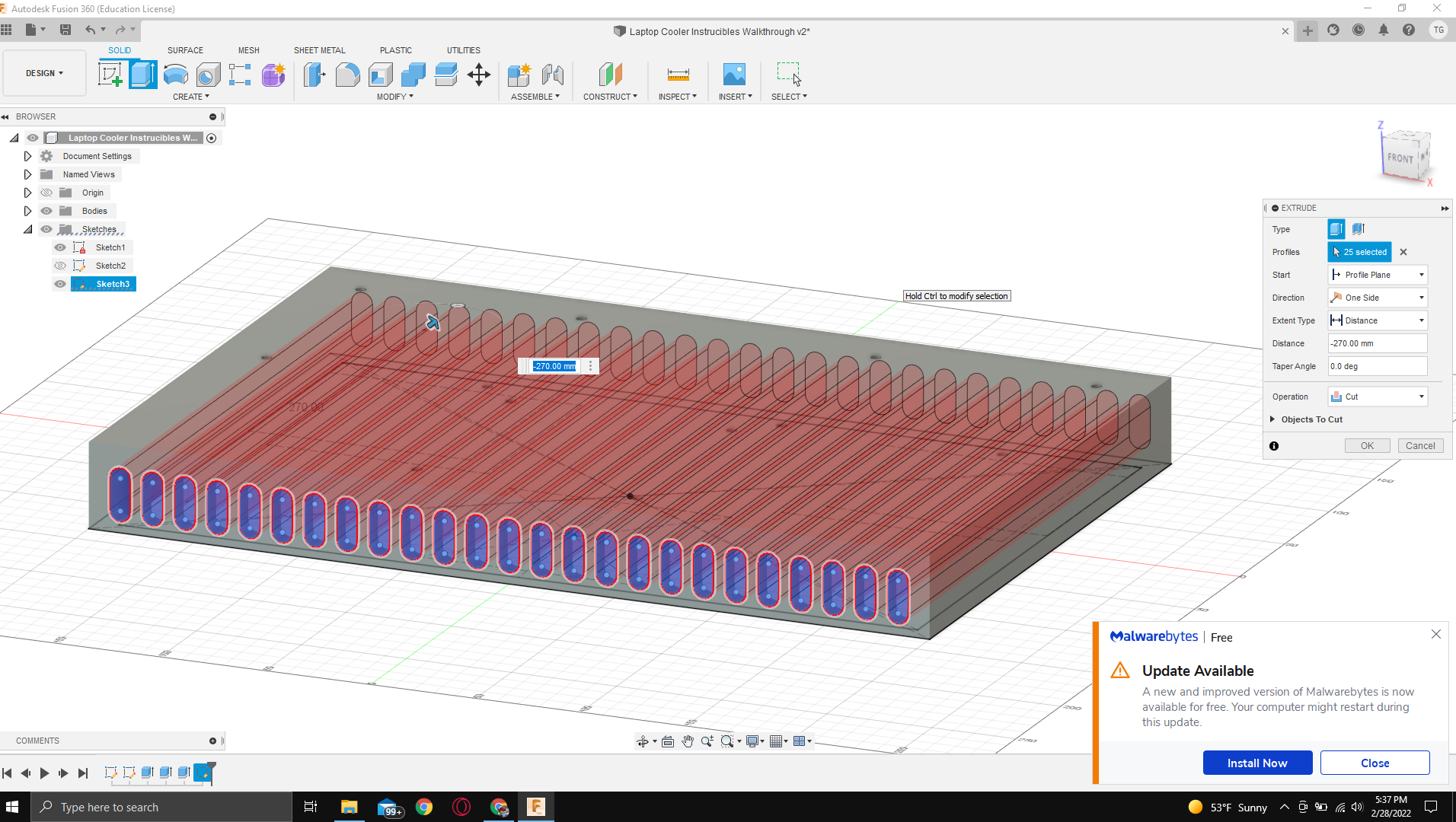Image resolution: width=1456 pixels, height=822 pixels.
Task: Collapse the Sketches folder
Action: click(27, 229)
